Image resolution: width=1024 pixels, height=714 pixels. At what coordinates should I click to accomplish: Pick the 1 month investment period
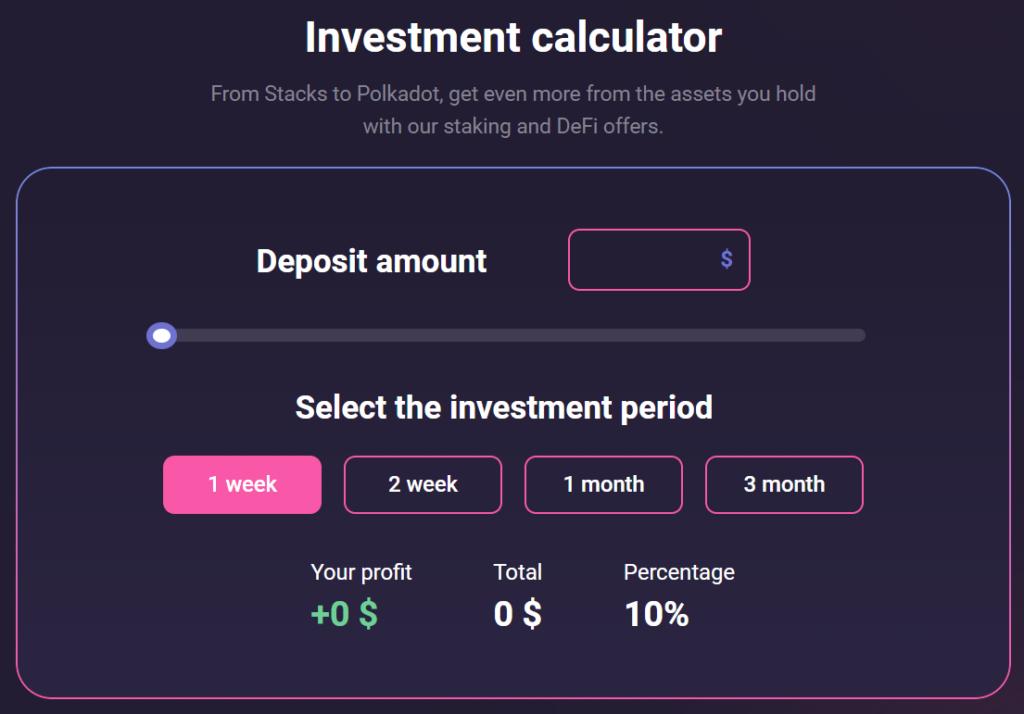(x=604, y=485)
